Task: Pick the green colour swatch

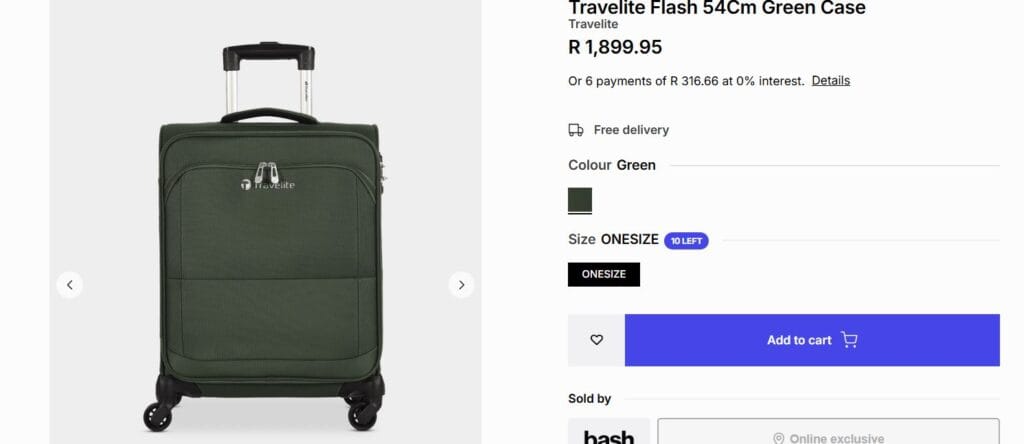Action: (x=580, y=200)
